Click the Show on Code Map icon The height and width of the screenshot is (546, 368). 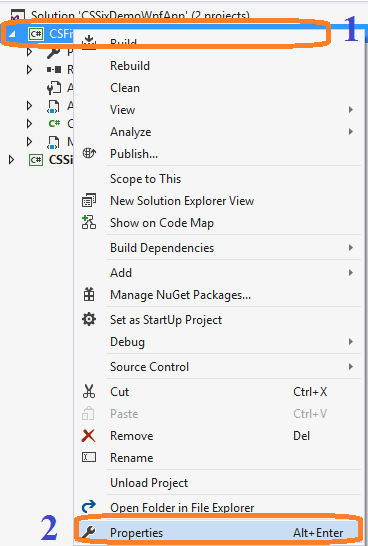(89, 222)
